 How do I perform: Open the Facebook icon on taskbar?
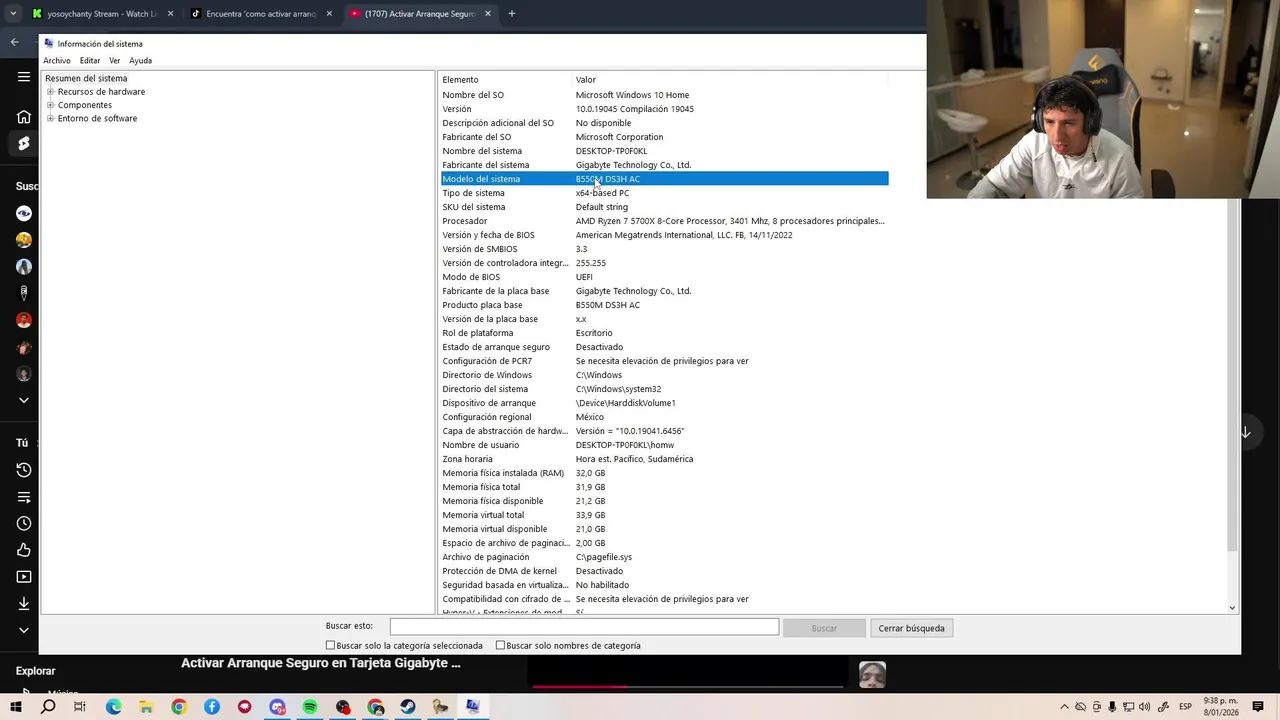point(212,707)
